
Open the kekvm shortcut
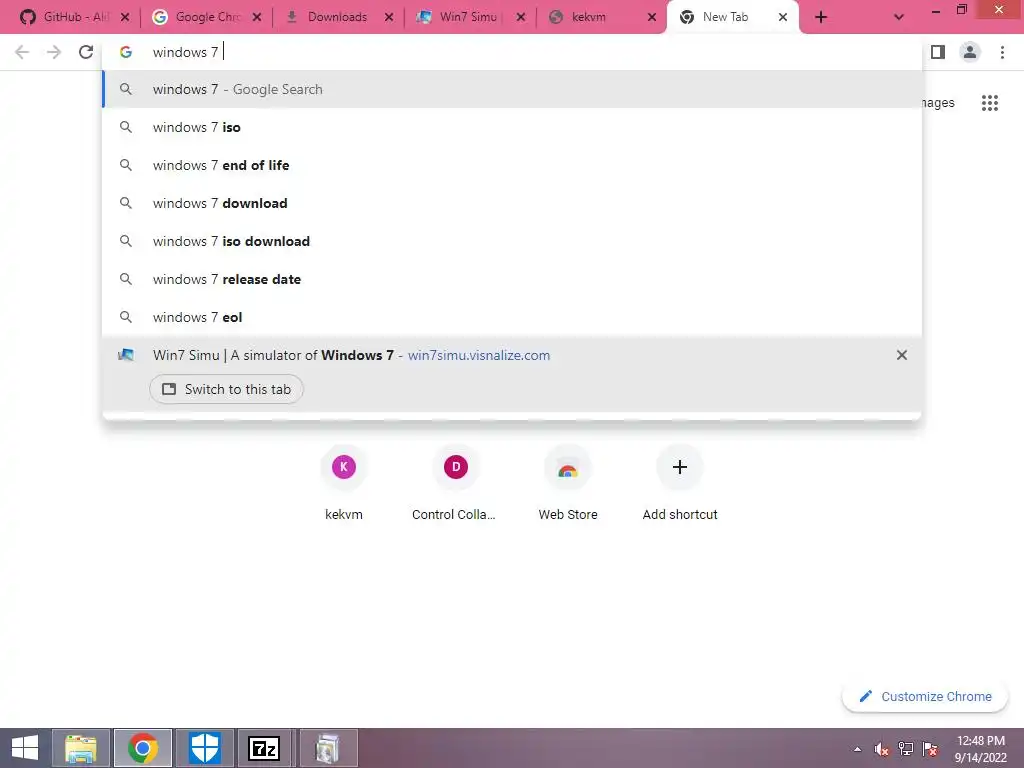pos(344,484)
